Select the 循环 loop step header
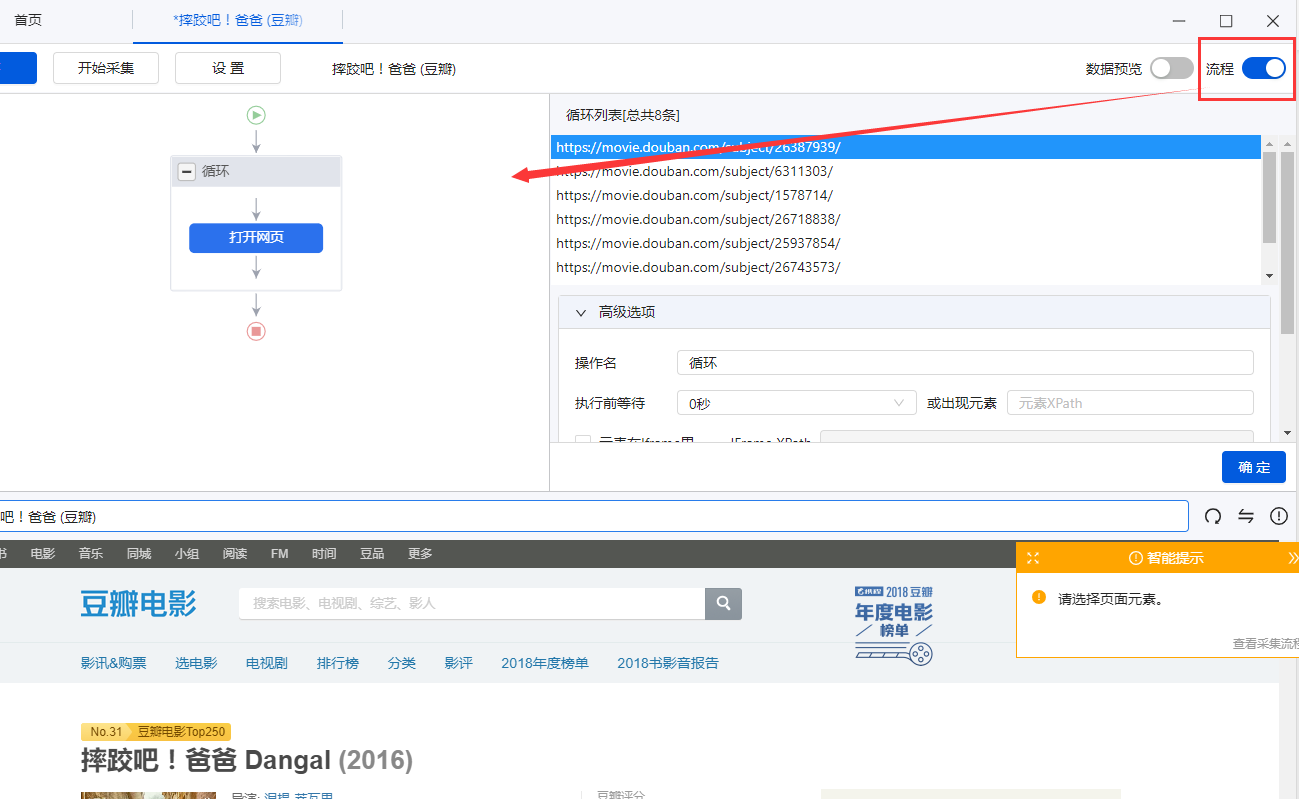Image resolution: width=1299 pixels, height=799 pixels. 256,172
